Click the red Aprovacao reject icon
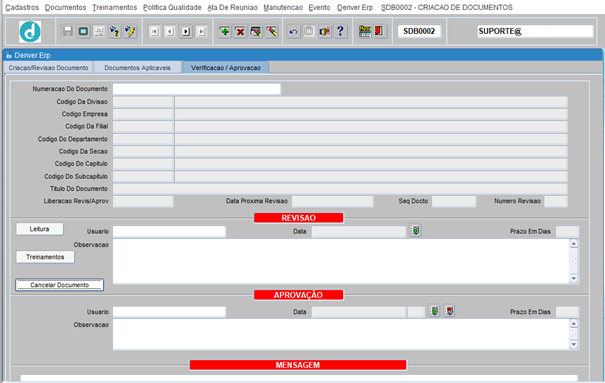The image size is (605, 383). (x=449, y=311)
